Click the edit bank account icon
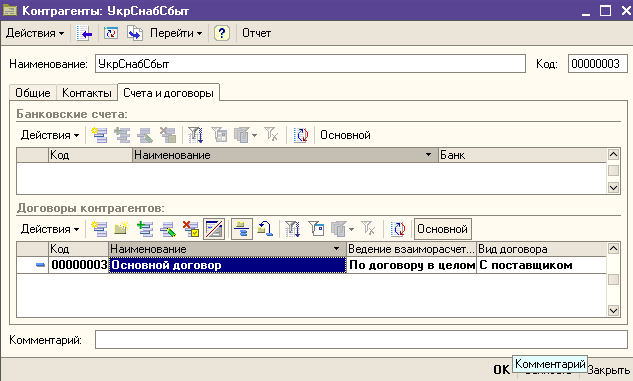 145,135
